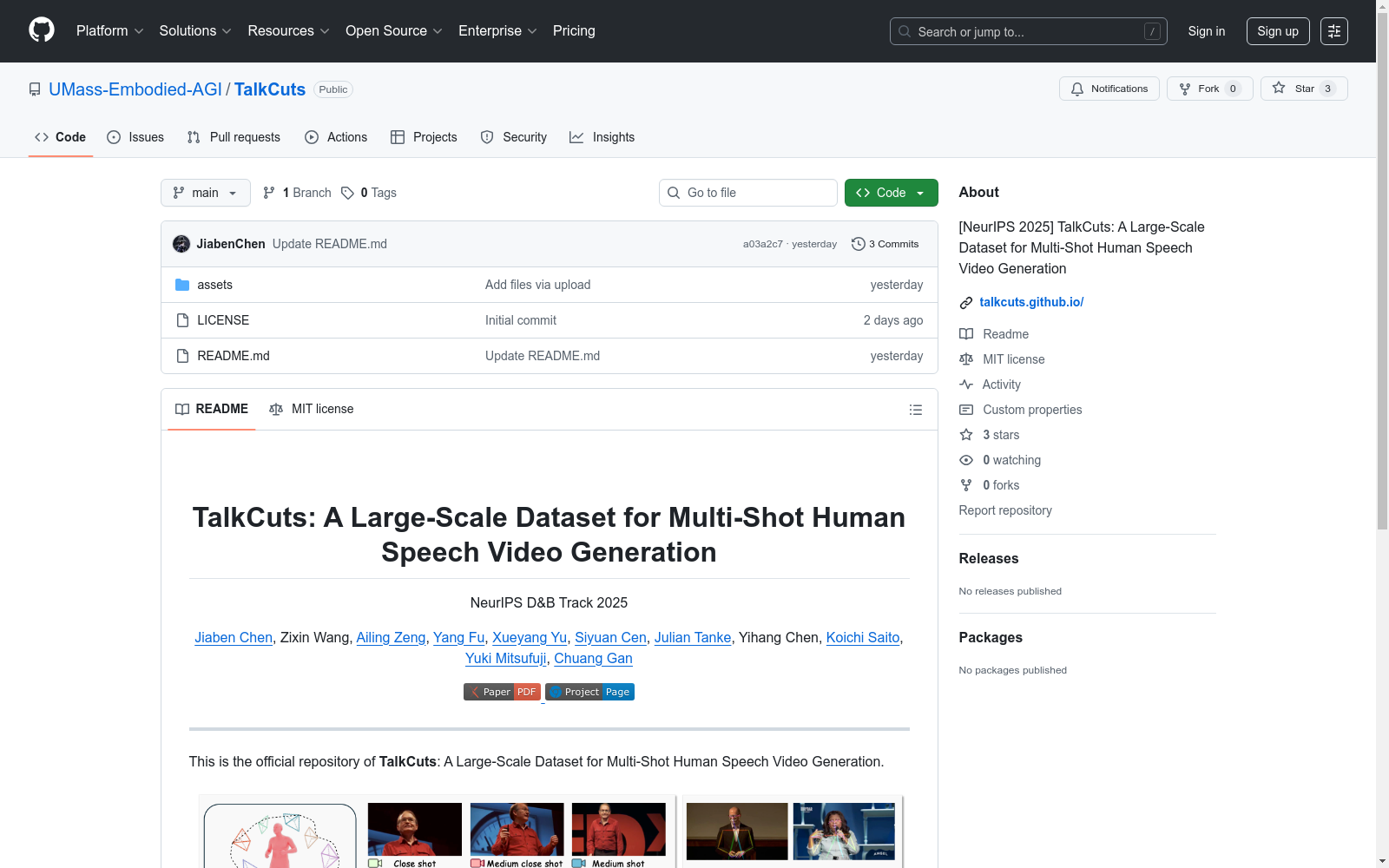Open Chuang Gan author link

[593, 658]
